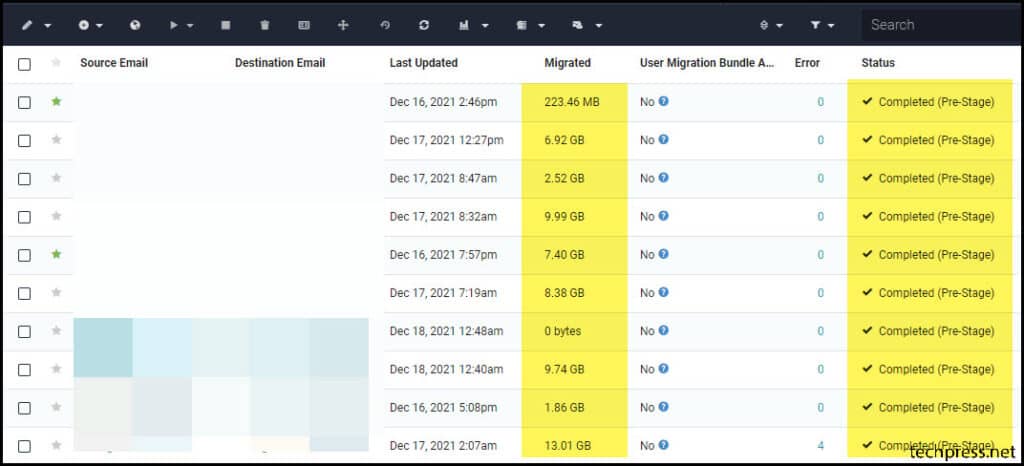The image size is (1024, 466).
Task: Click the circular refresh icon
Action: coord(424,25)
